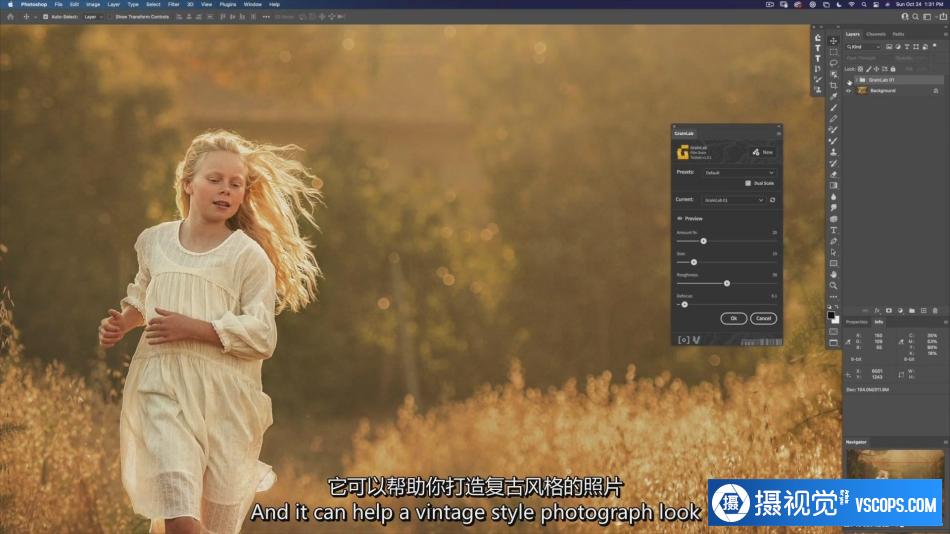
Task: Click the Size slider handle
Action: 694,262
